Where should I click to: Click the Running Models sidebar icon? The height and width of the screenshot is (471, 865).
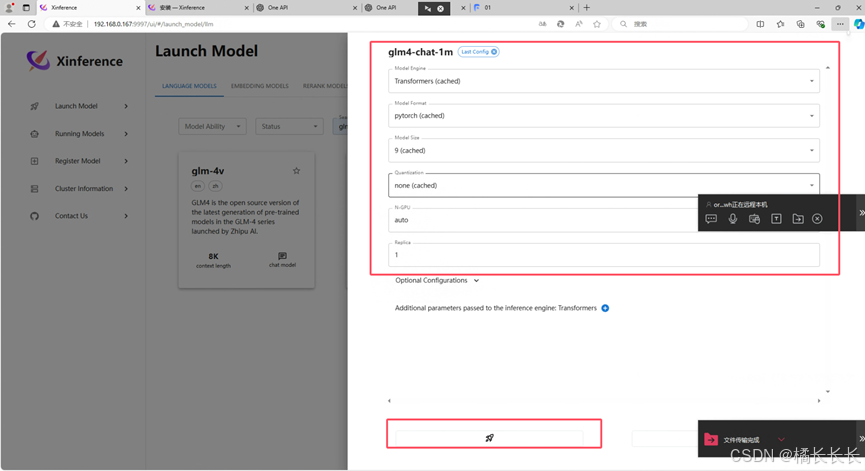[35, 133]
